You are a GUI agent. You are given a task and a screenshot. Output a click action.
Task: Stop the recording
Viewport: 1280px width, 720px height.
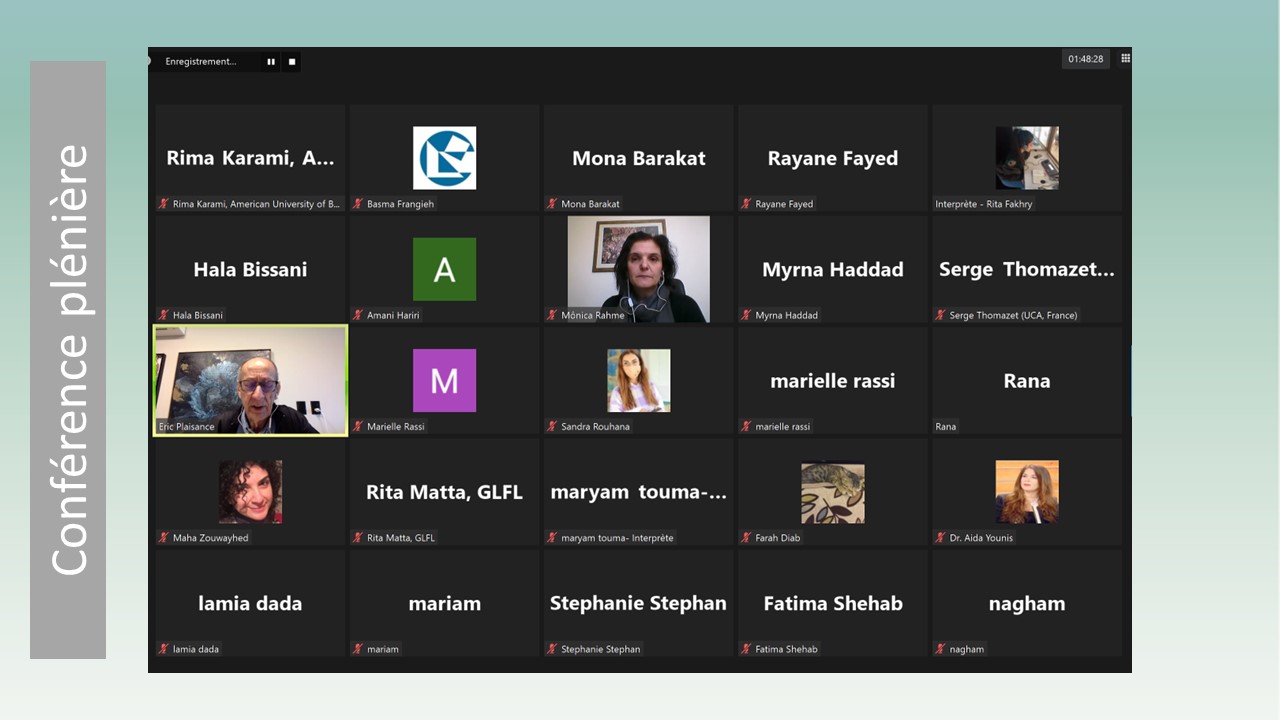click(292, 62)
